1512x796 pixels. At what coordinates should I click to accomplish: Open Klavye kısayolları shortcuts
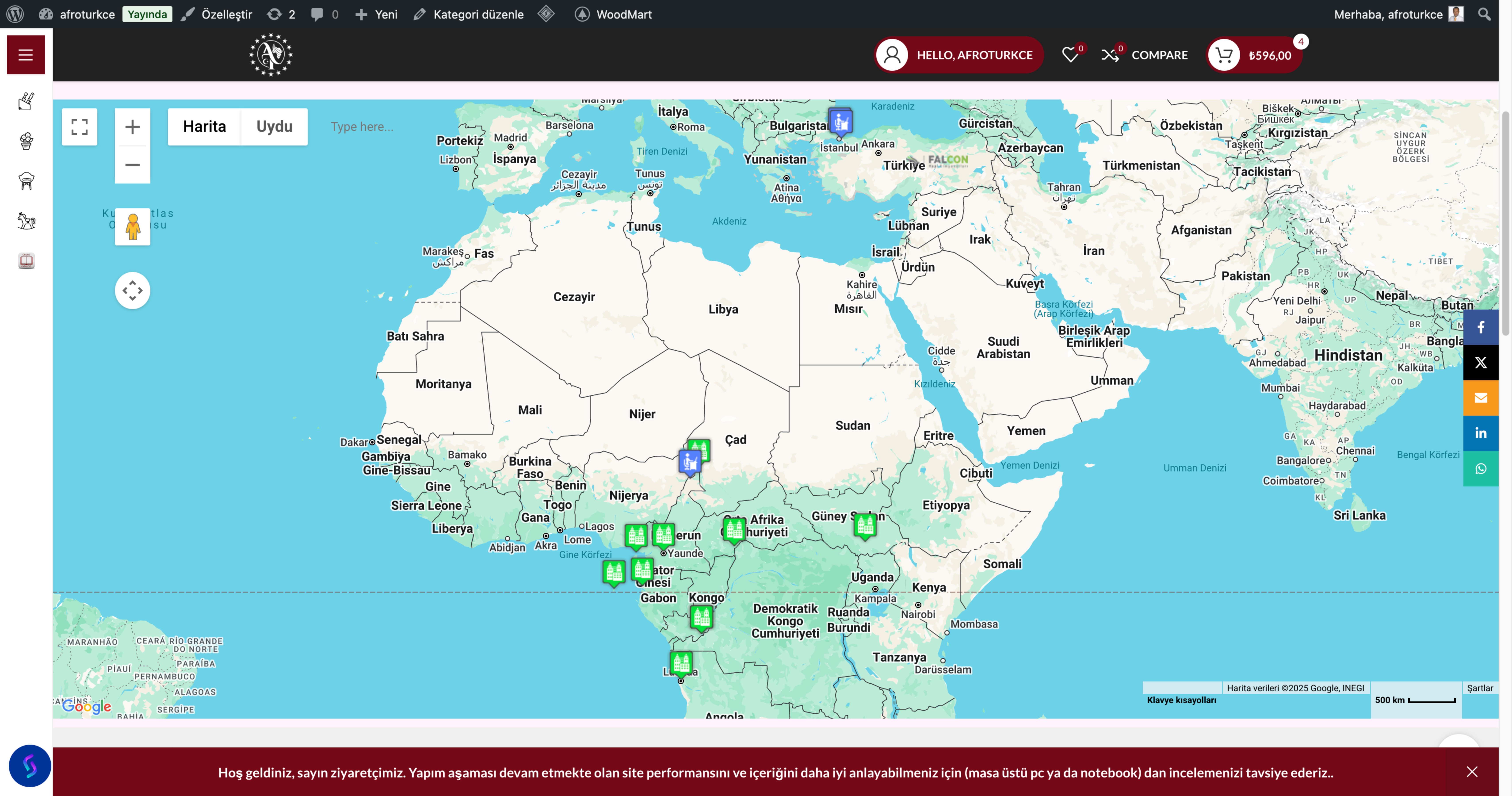(x=1182, y=700)
